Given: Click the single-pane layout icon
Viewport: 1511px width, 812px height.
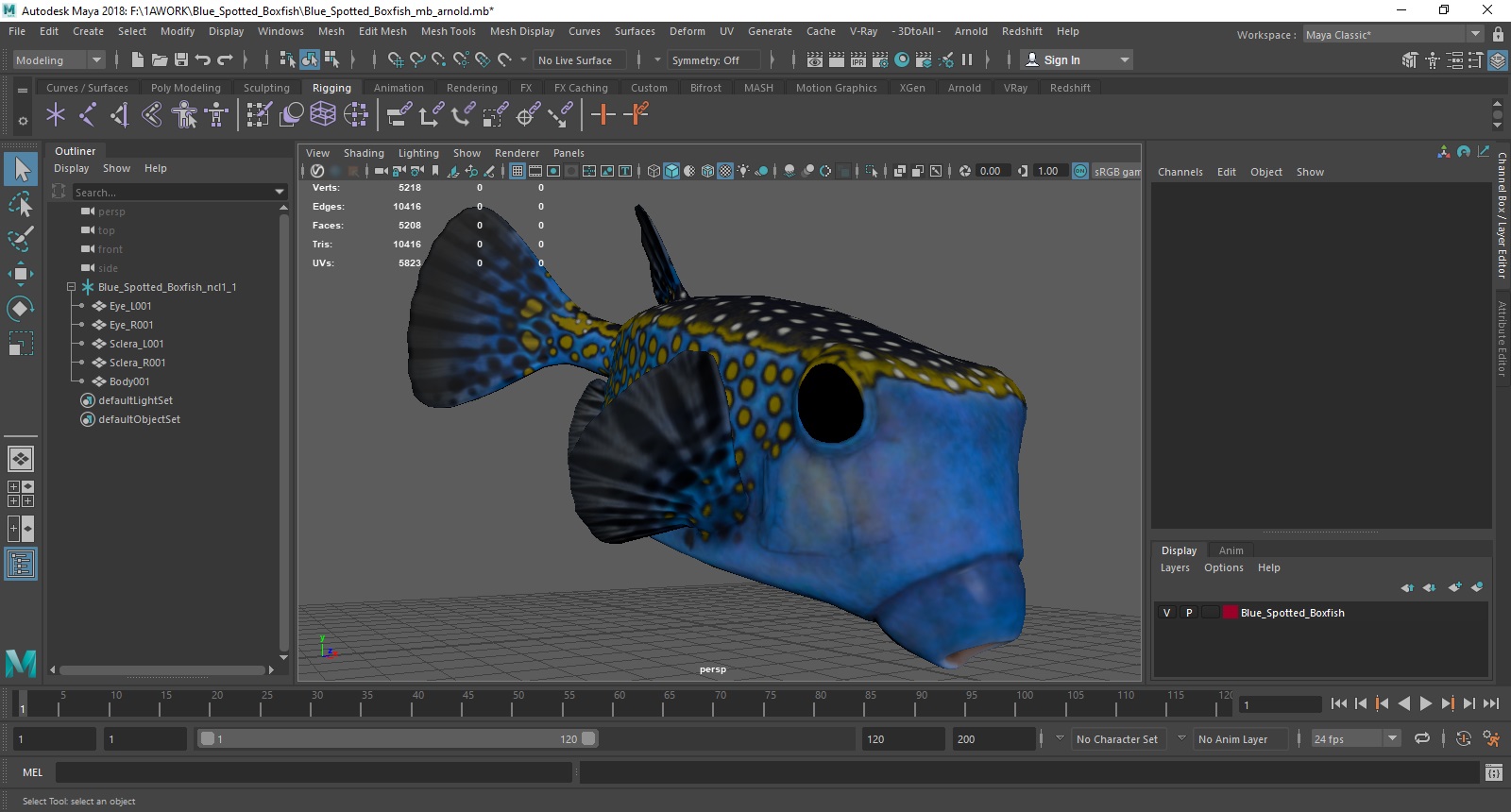Looking at the screenshot, I should (21, 459).
